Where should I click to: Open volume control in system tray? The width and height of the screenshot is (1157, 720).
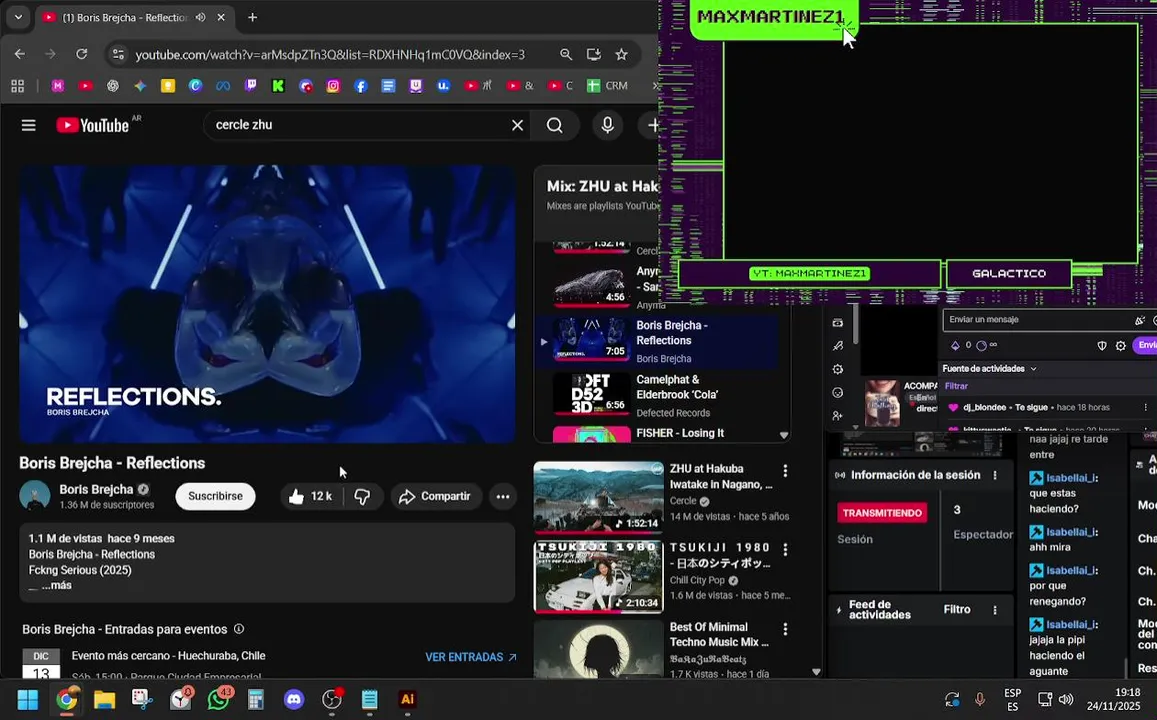click(1066, 699)
